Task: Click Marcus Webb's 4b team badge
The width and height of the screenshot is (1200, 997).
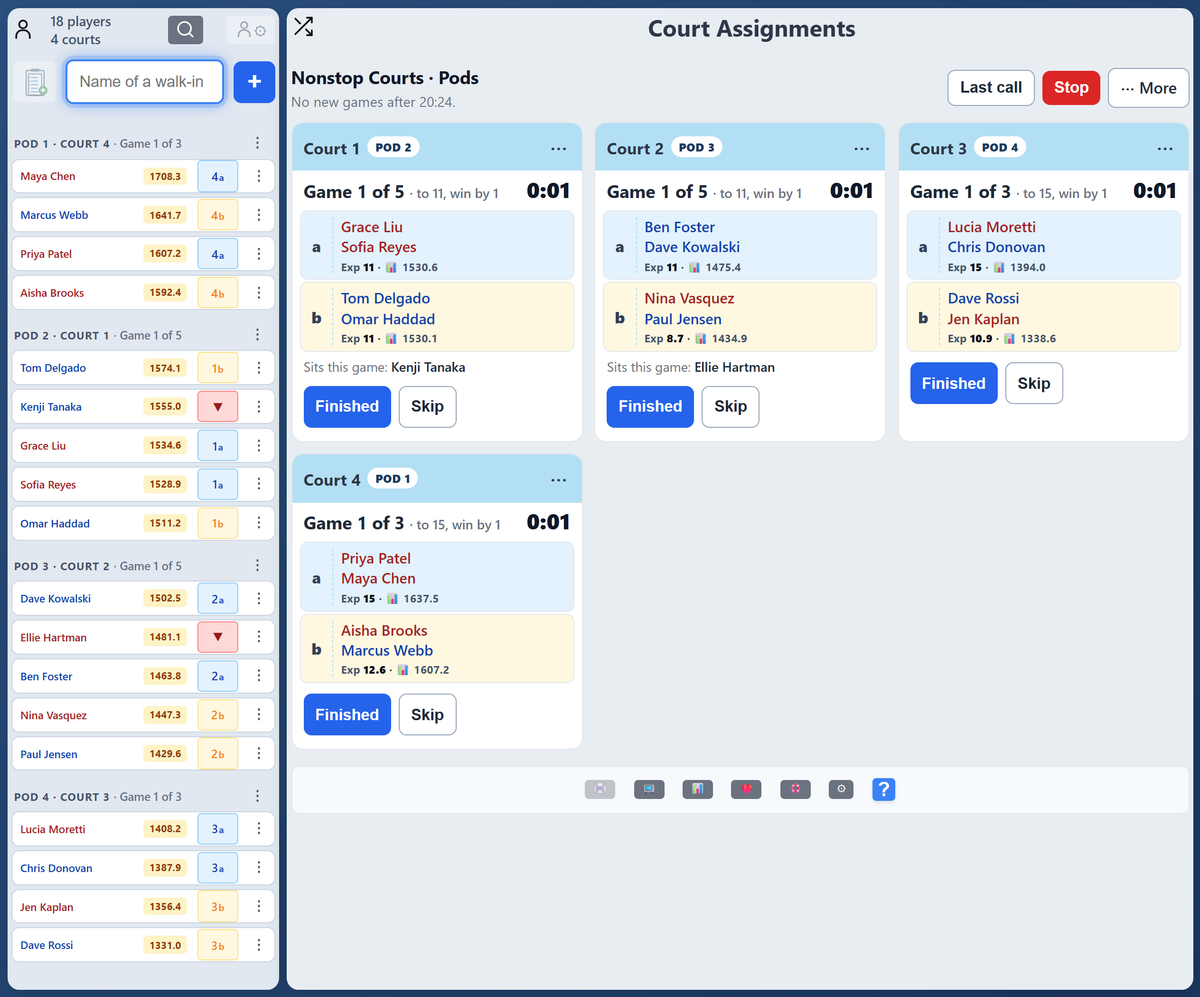Action: pos(218,215)
